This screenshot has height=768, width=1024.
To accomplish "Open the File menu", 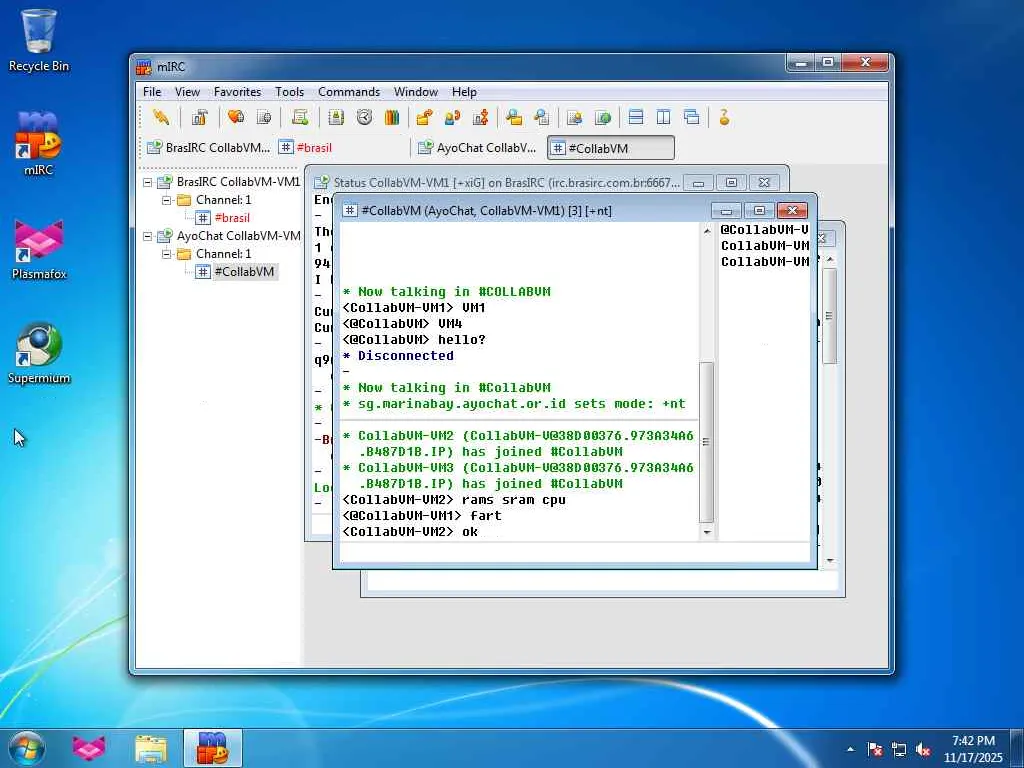I will 152,92.
